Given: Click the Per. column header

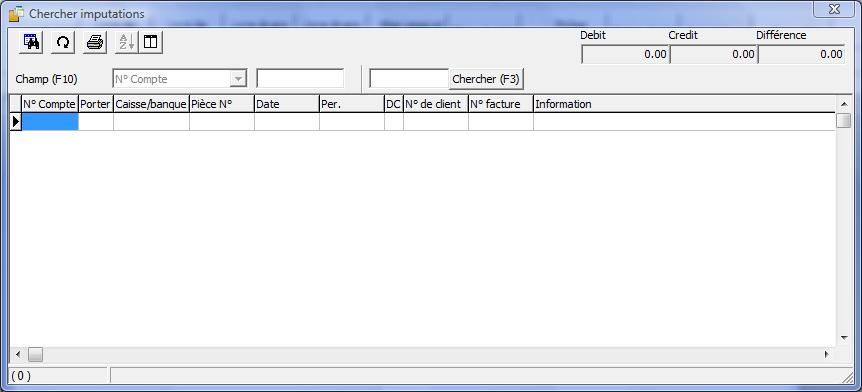Looking at the screenshot, I should coord(351,104).
